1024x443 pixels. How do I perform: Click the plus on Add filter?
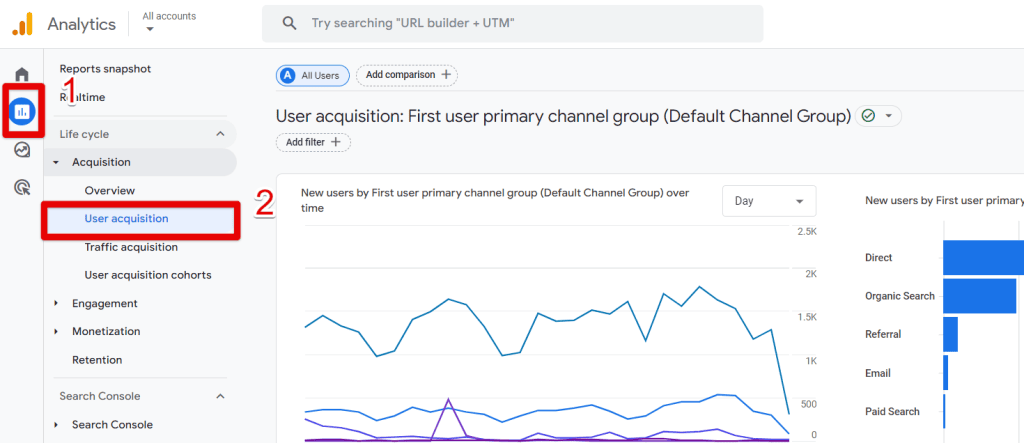[336, 142]
